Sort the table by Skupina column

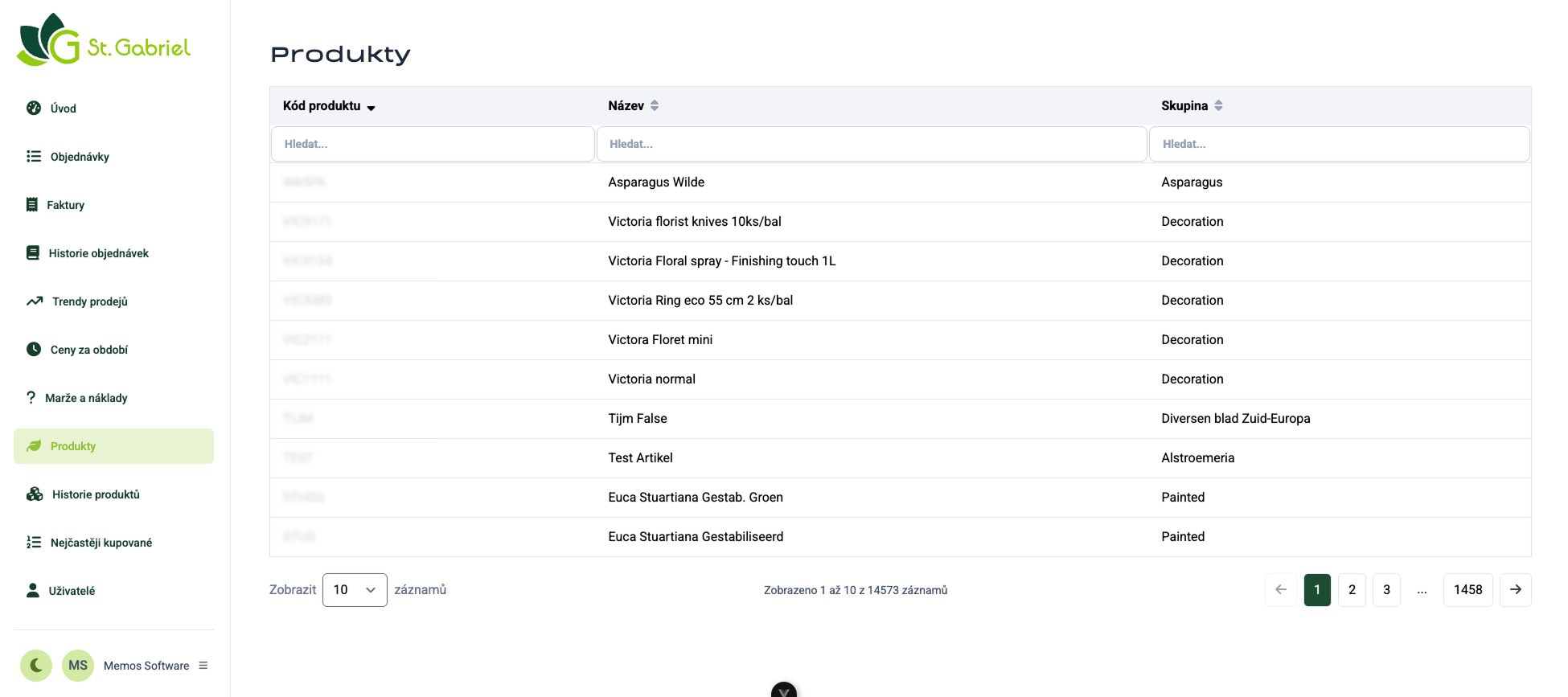[x=1218, y=105]
